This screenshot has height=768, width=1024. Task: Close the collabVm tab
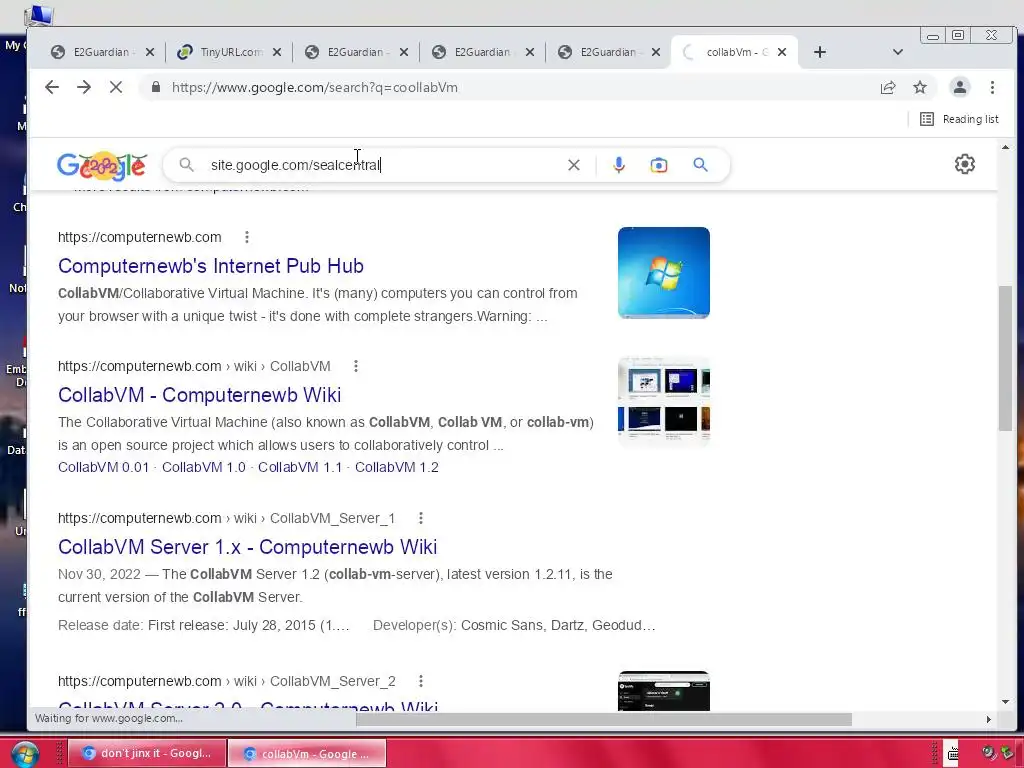click(782, 52)
